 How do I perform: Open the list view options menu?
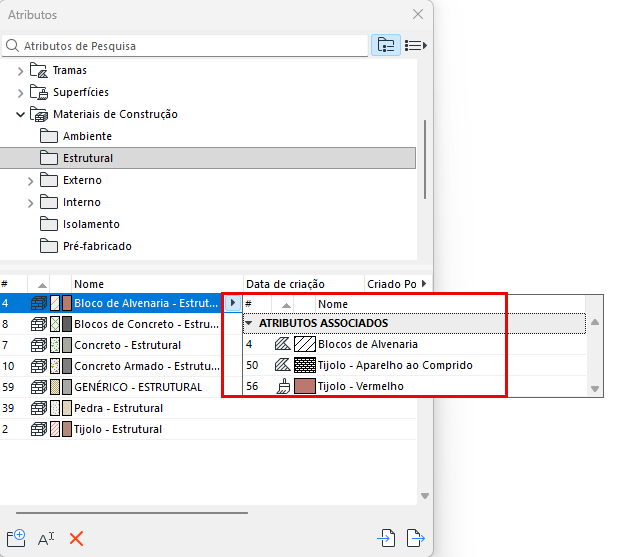pos(416,45)
